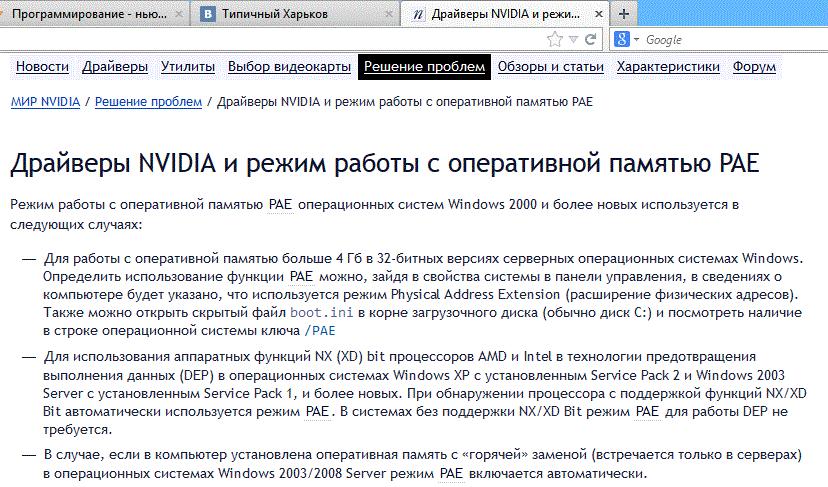Click the Google search engine icon
The height and width of the screenshot is (487, 828).
(x=622, y=39)
